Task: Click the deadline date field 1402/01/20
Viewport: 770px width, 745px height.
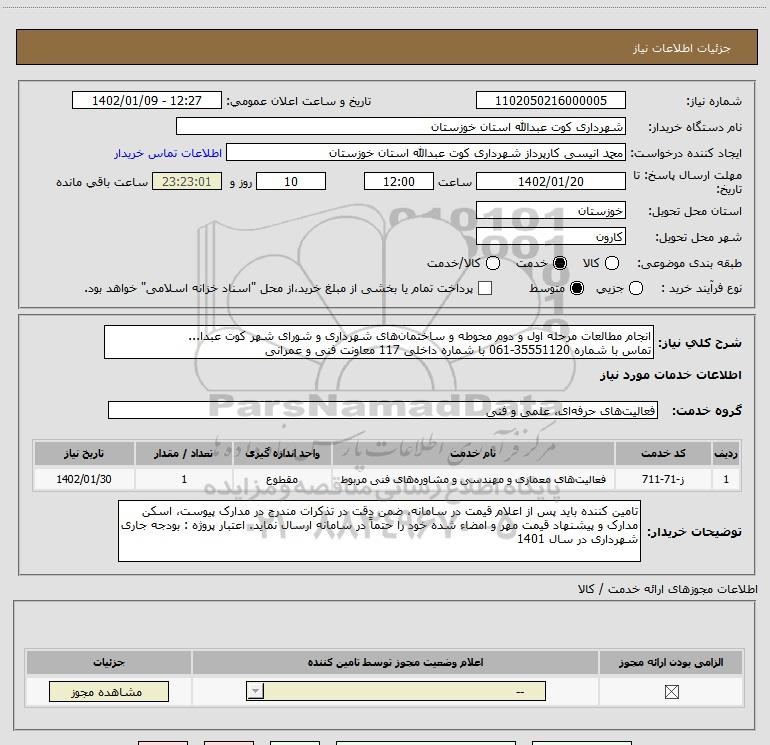Action: click(x=550, y=181)
